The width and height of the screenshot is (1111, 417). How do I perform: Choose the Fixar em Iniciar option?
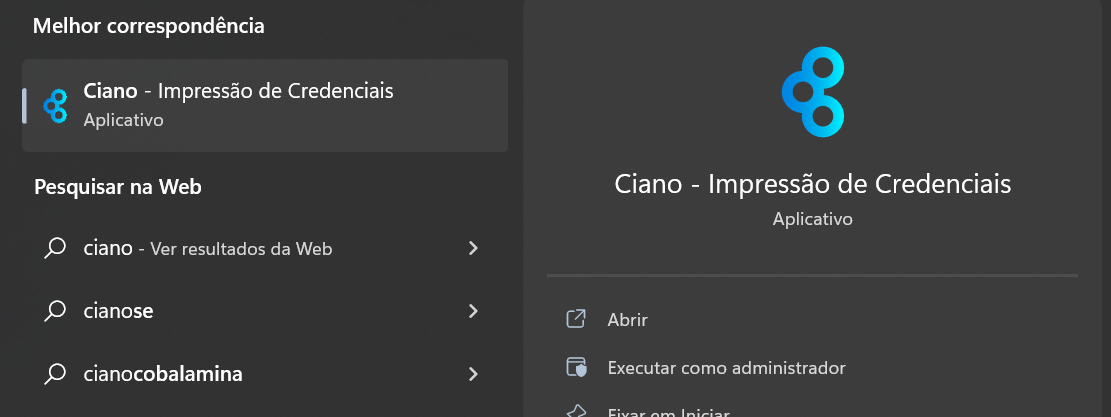click(x=668, y=412)
